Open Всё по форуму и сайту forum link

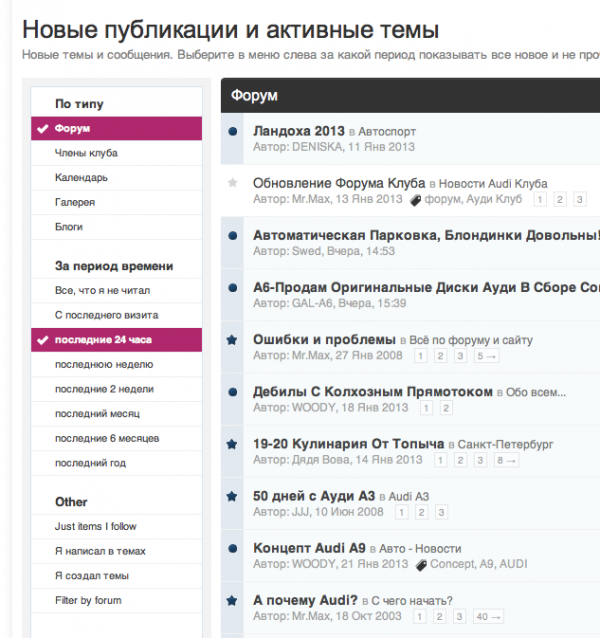pyautogui.click(x=471, y=340)
